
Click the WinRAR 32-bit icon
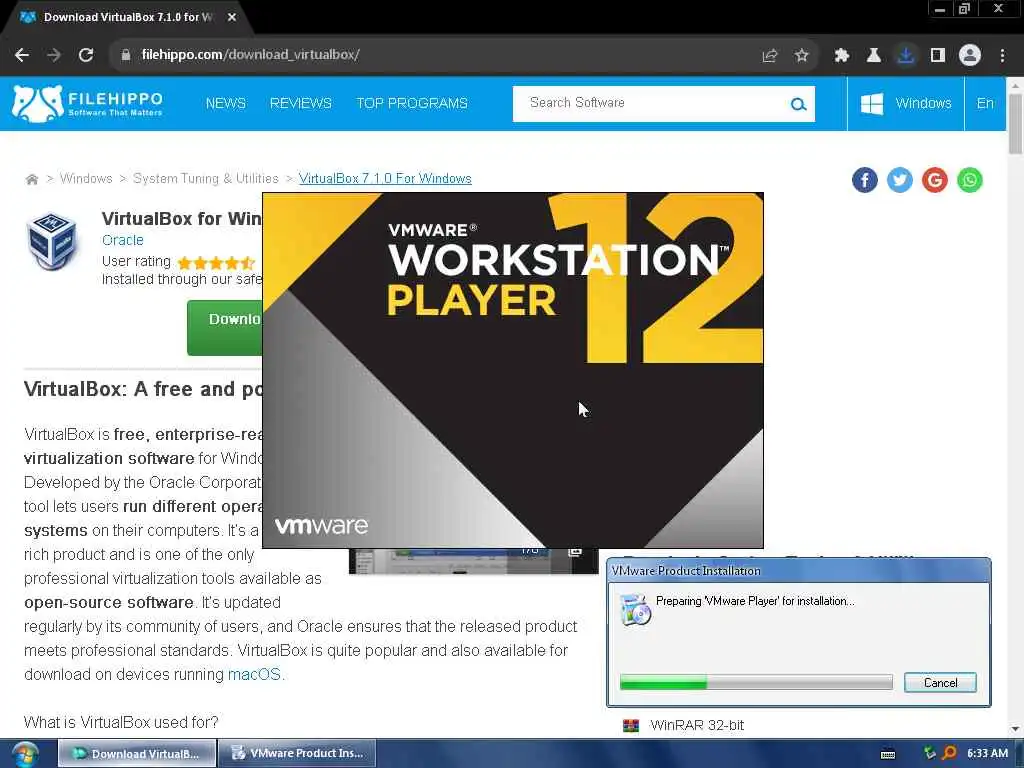pyautogui.click(x=631, y=726)
